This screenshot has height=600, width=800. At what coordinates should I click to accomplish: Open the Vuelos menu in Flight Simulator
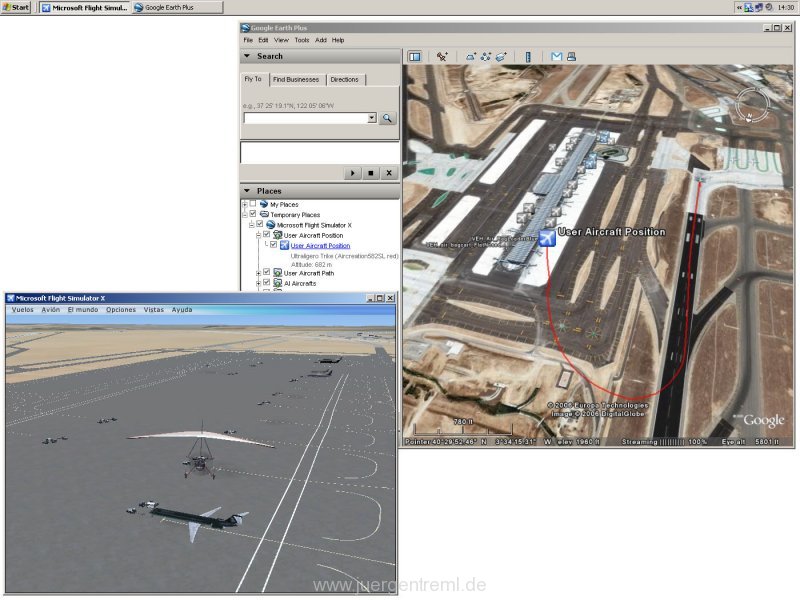tap(22, 310)
